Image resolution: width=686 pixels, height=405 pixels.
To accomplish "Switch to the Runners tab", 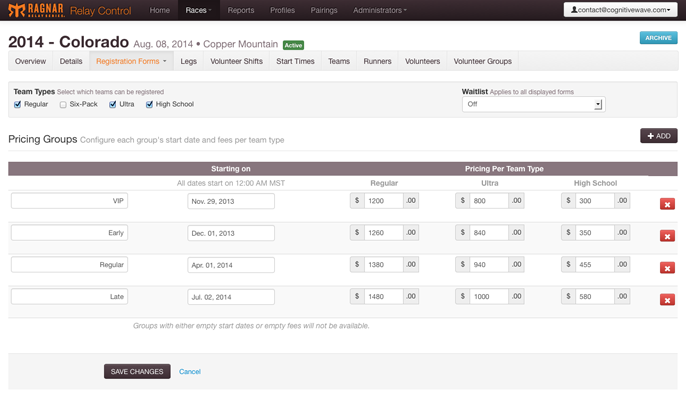I will [x=377, y=61].
